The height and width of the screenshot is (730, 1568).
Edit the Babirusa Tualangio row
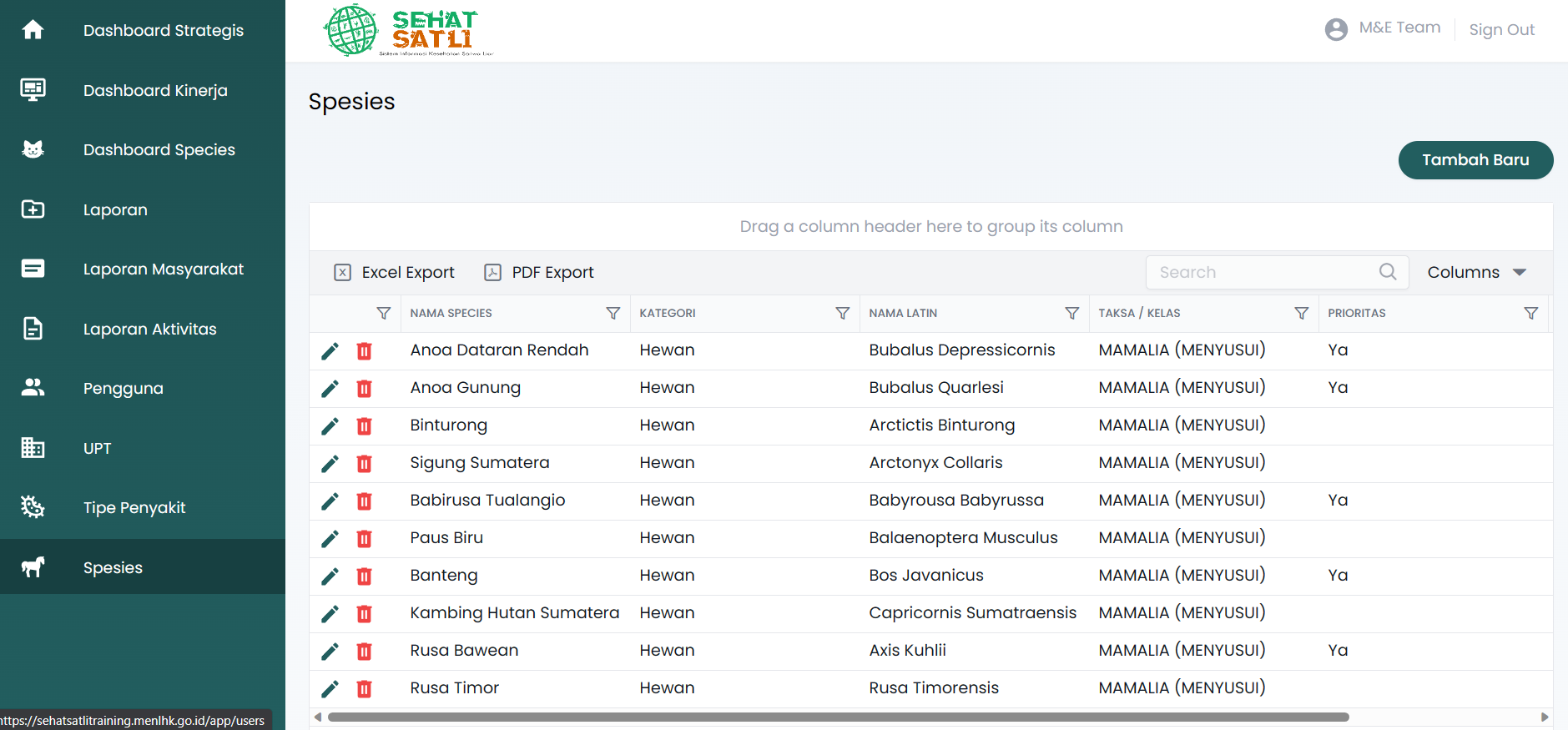(330, 501)
